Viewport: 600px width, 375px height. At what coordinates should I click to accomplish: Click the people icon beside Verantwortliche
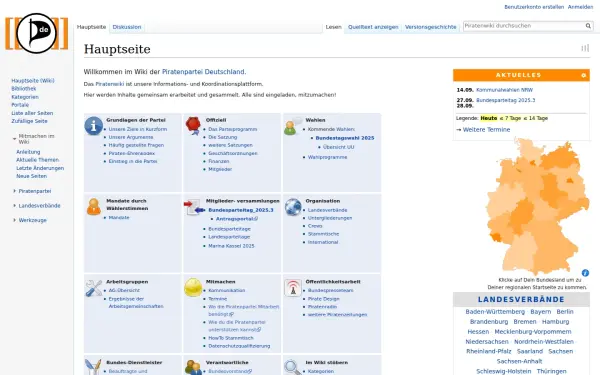click(x=193, y=367)
